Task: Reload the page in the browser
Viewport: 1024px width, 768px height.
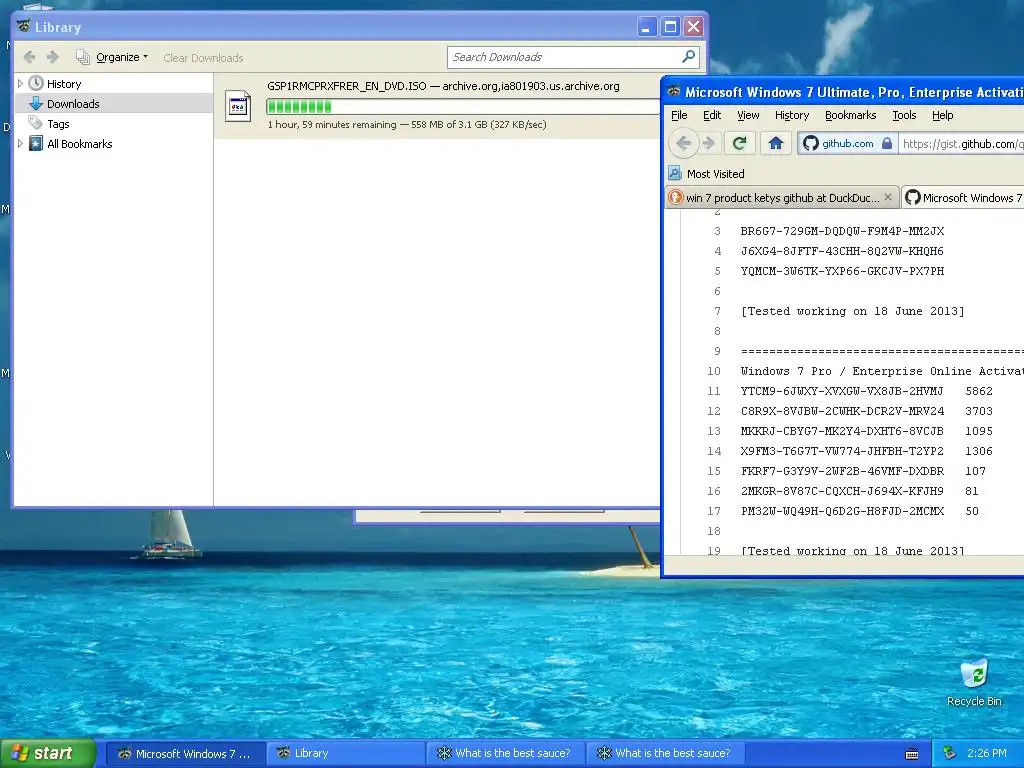Action: pos(739,143)
